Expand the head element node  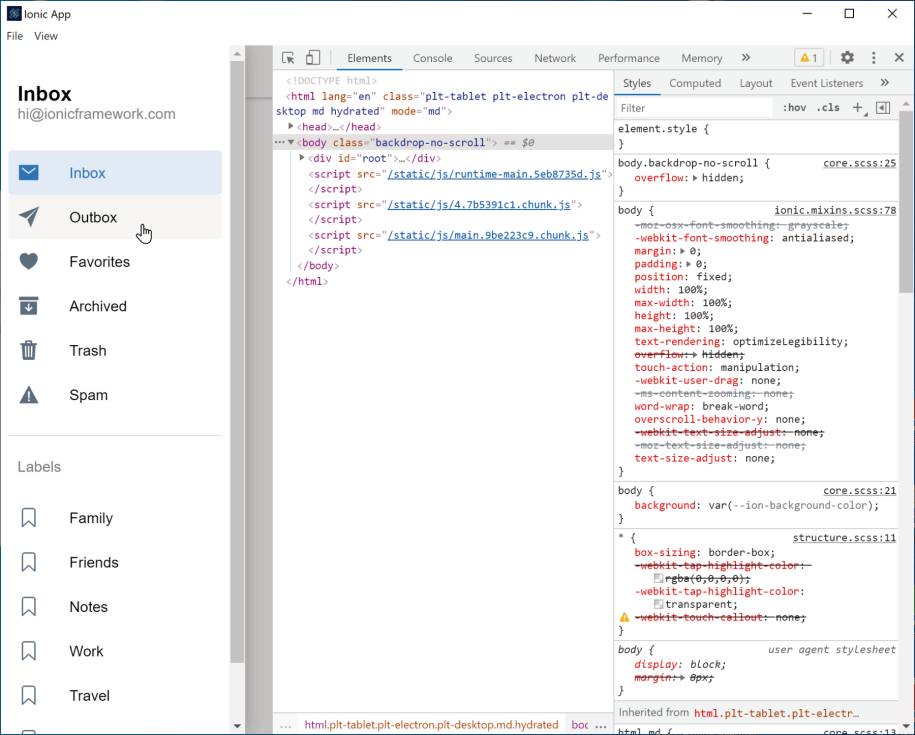coord(291,126)
